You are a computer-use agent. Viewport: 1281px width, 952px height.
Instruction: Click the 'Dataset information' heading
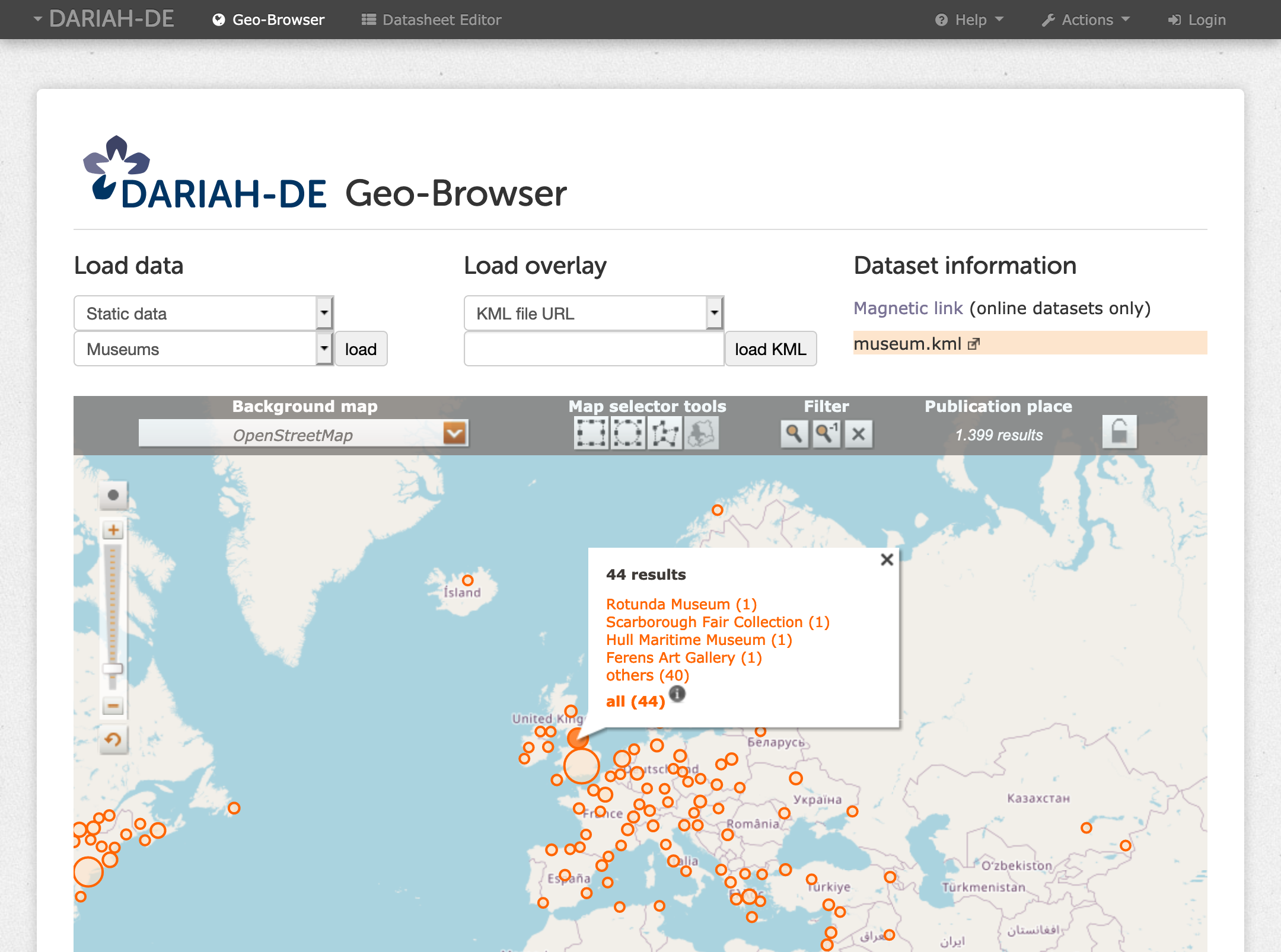pos(965,266)
